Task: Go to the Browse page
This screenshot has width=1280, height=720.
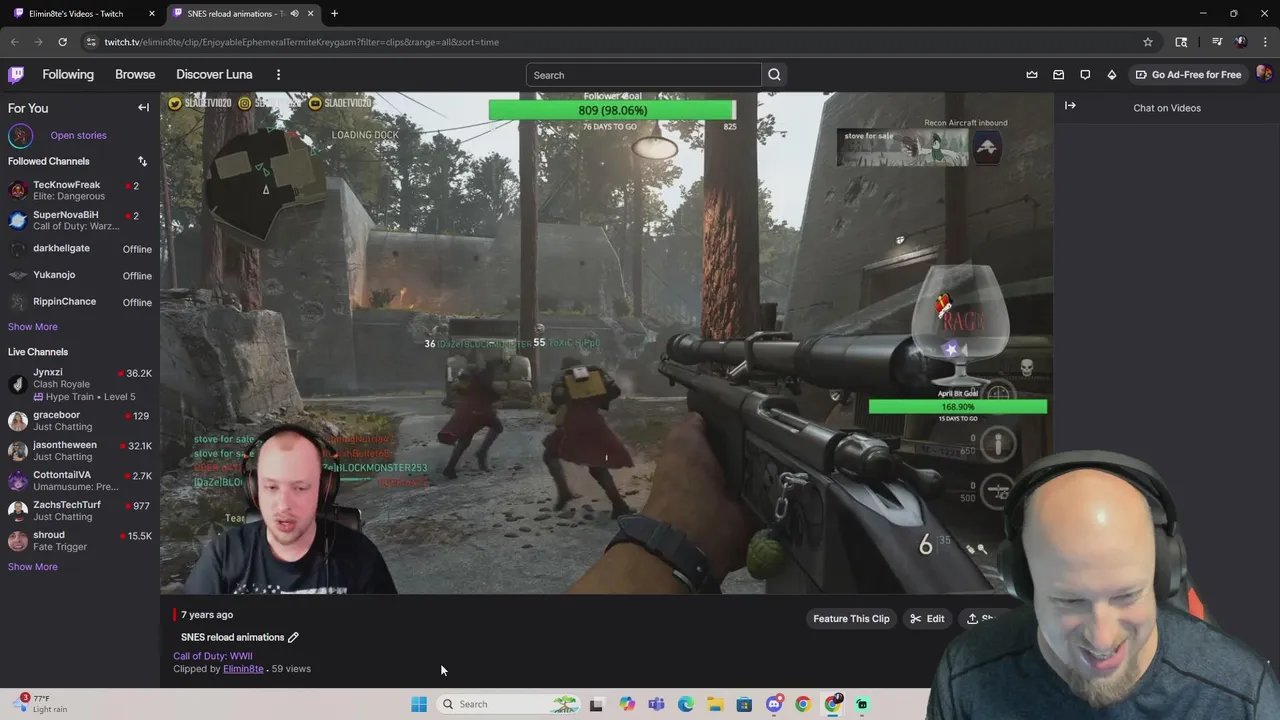Action: [135, 74]
